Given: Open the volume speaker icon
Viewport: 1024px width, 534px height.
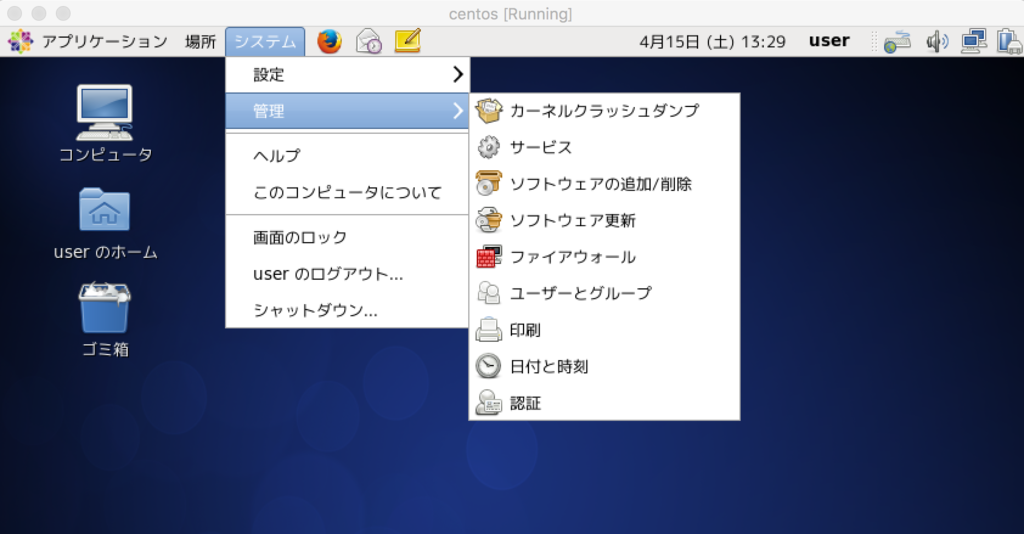Looking at the screenshot, I should pyautogui.click(x=936, y=42).
